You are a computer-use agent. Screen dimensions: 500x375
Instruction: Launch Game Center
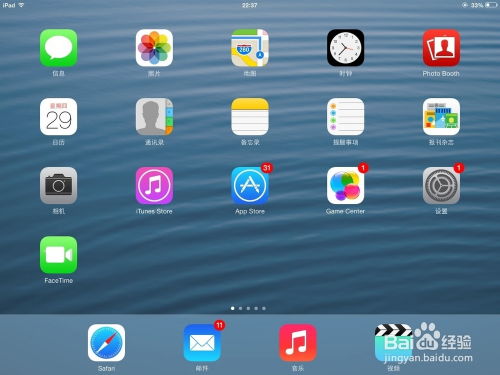[345, 186]
